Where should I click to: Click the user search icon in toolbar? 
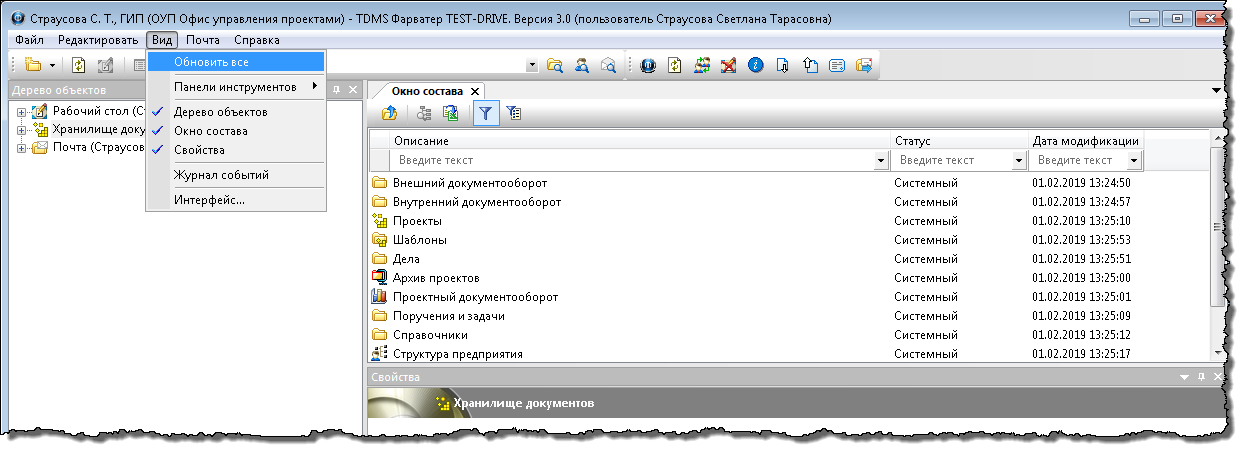(x=581, y=66)
